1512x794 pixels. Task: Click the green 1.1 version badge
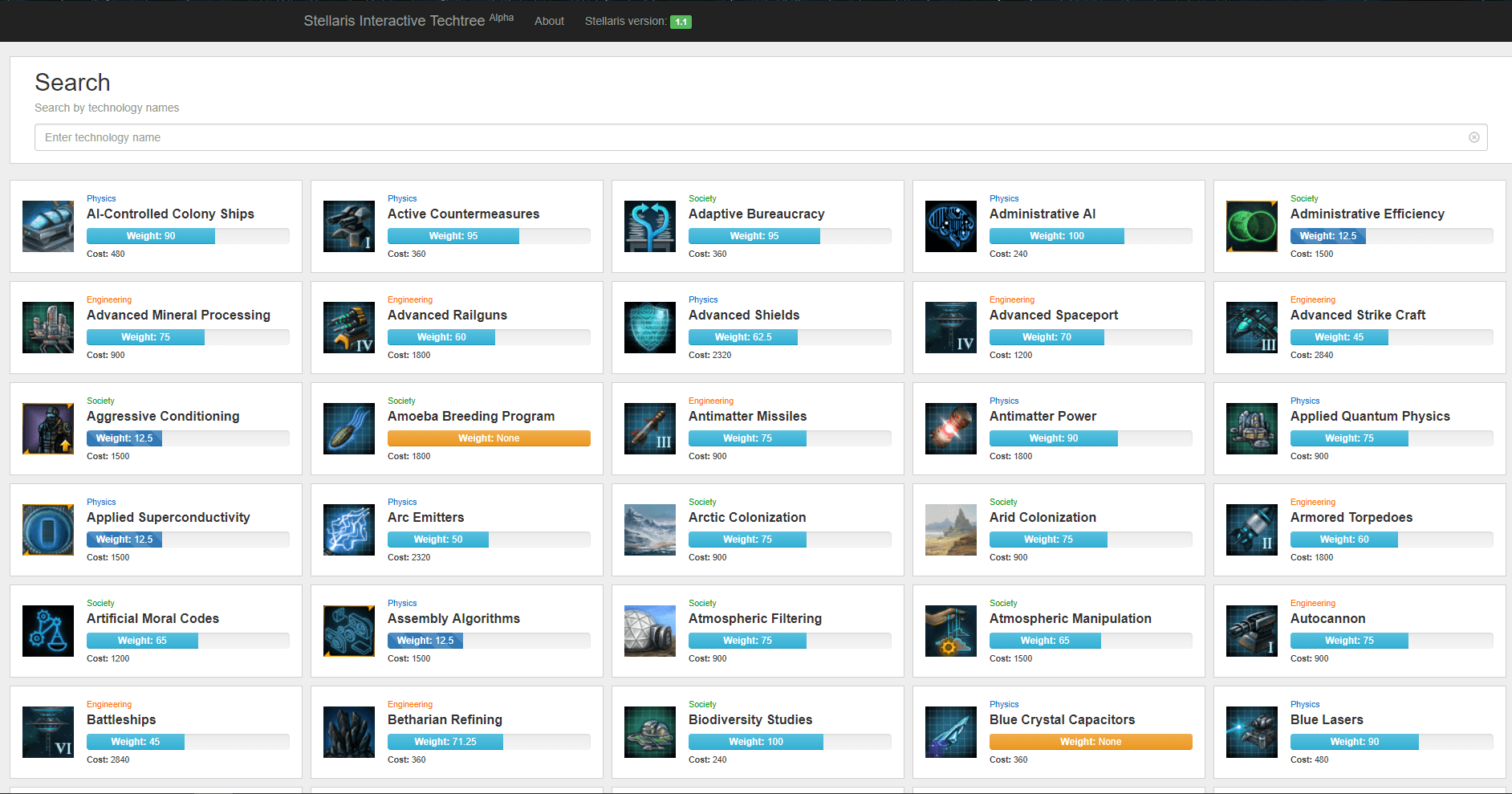click(x=681, y=22)
